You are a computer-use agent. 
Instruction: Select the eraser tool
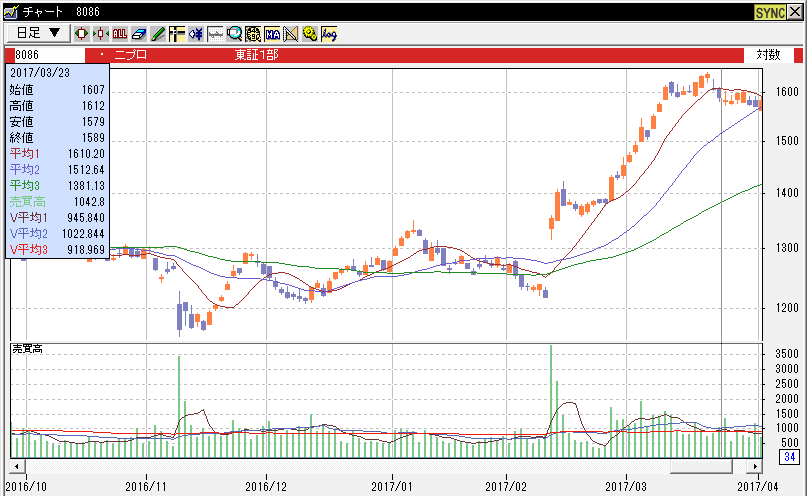tap(139, 33)
